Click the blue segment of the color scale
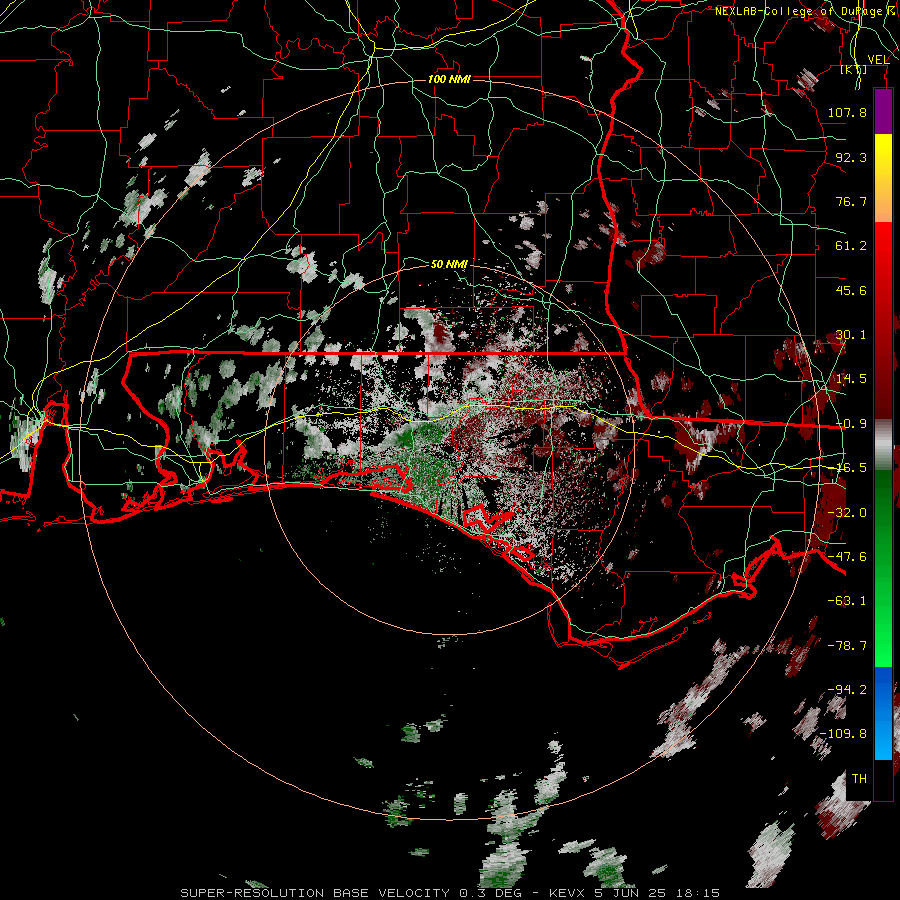 click(x=883, y=713)
